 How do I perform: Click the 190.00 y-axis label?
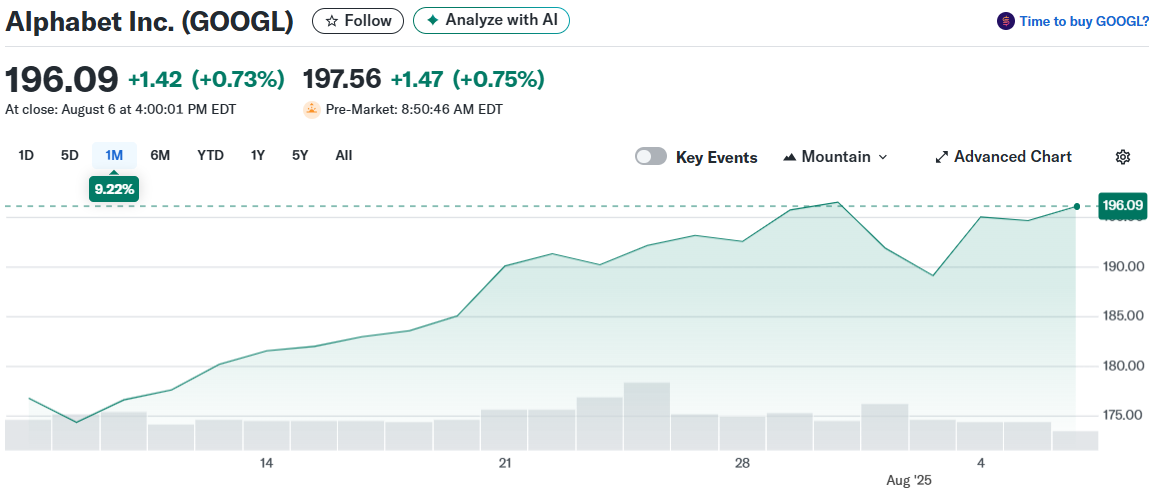tap(1123, 267)
